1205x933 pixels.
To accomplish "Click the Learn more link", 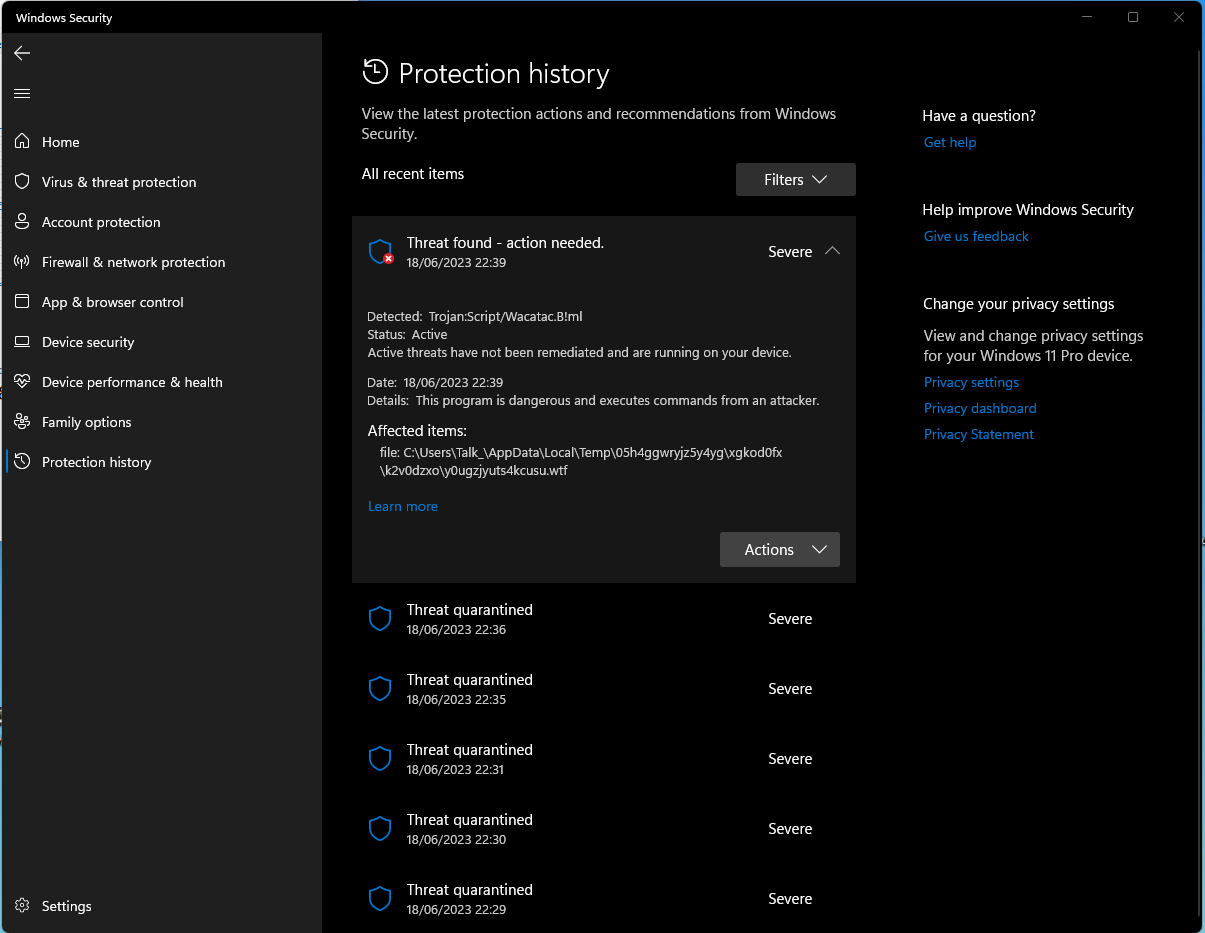I will pyautogui.click(x=403, y=507).
